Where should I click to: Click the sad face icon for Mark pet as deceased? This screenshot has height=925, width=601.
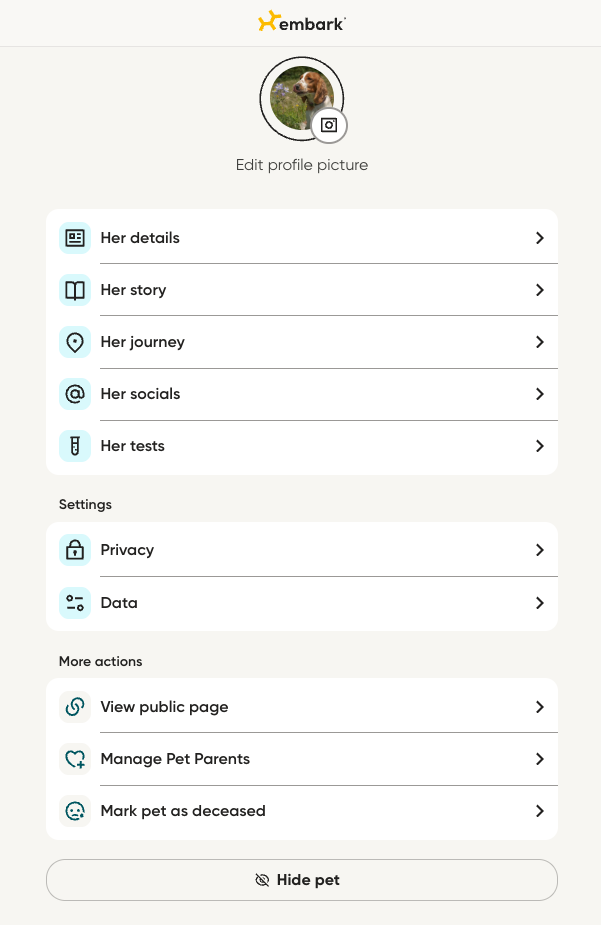point(75,811)
